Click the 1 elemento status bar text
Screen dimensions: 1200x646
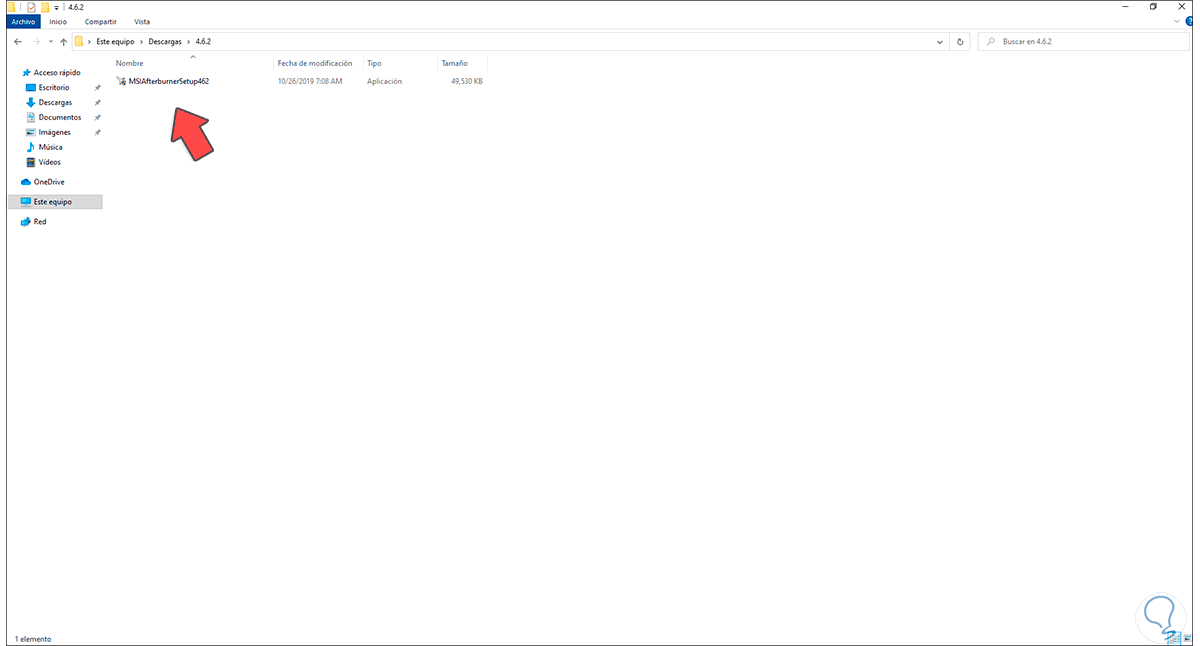(x=33, y=638)
